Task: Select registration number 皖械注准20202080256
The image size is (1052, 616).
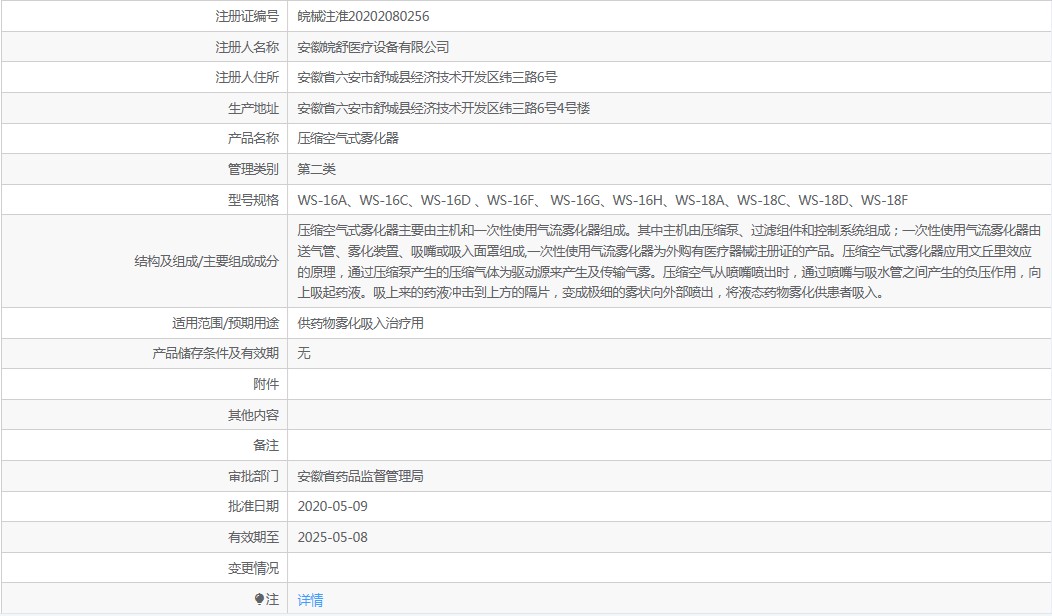Action: (363, 16)
